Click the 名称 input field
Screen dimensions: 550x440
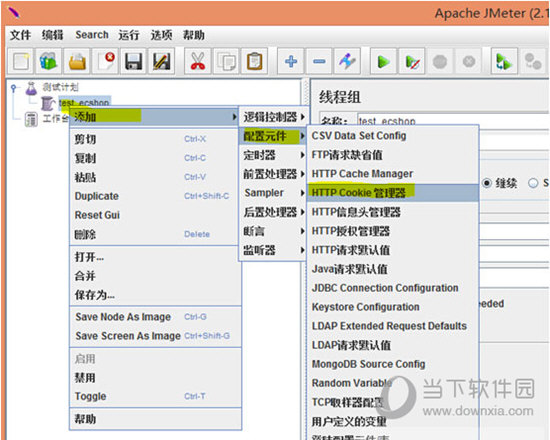click(453, 121)
